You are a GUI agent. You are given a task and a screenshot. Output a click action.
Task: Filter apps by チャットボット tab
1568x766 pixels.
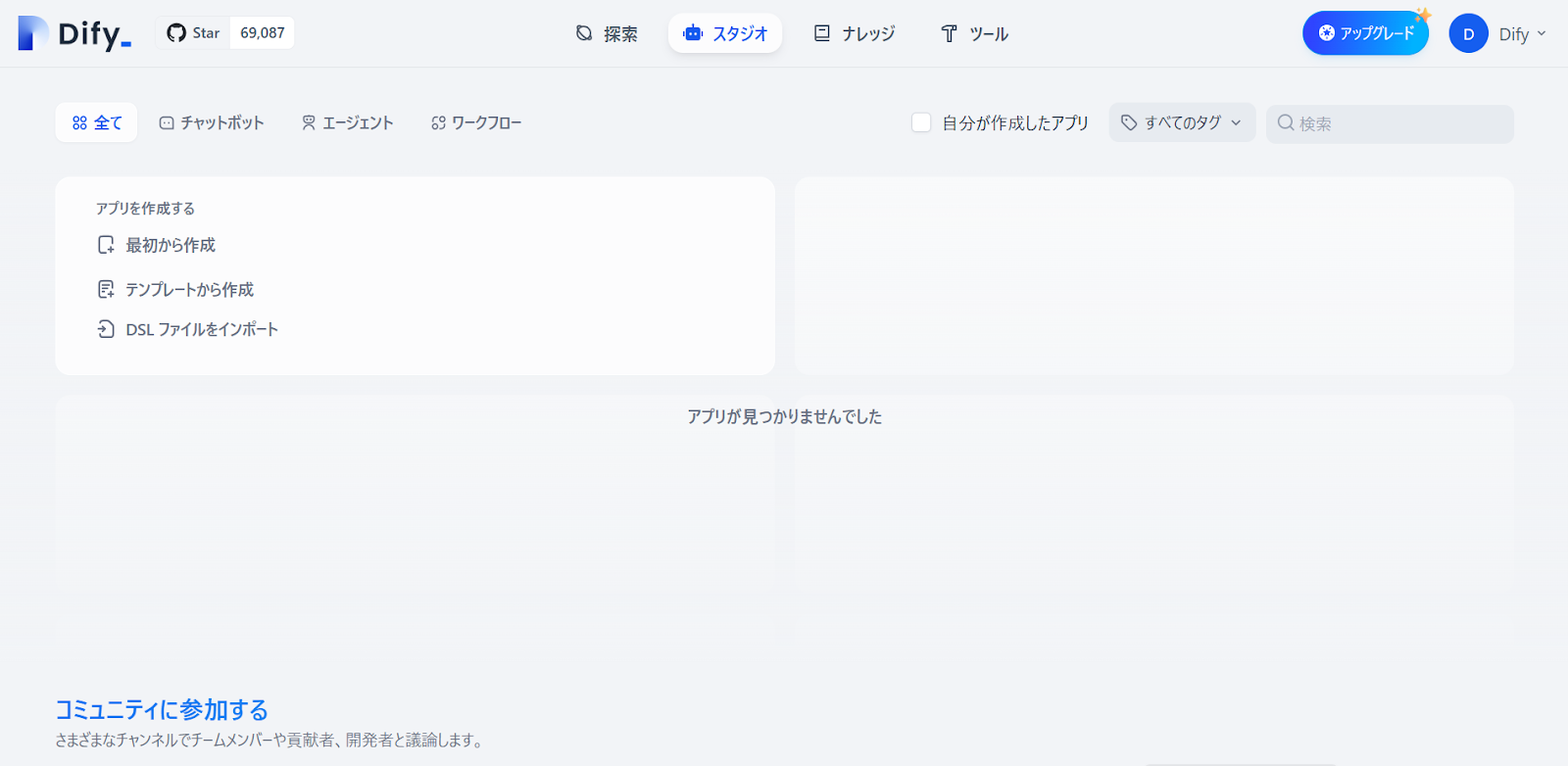click(212, 122)
